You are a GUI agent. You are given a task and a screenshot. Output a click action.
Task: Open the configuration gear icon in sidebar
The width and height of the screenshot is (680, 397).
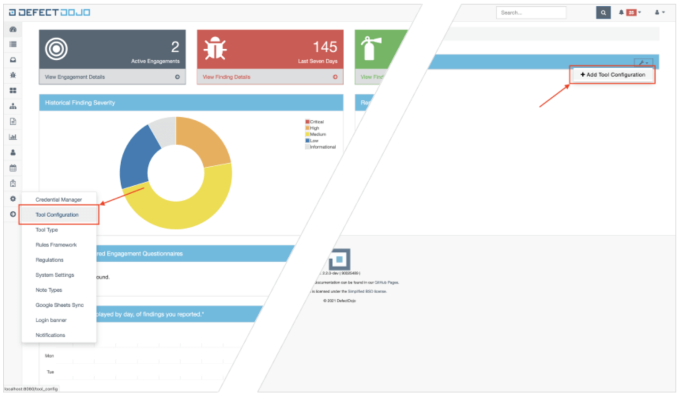[x=13, y=199]
